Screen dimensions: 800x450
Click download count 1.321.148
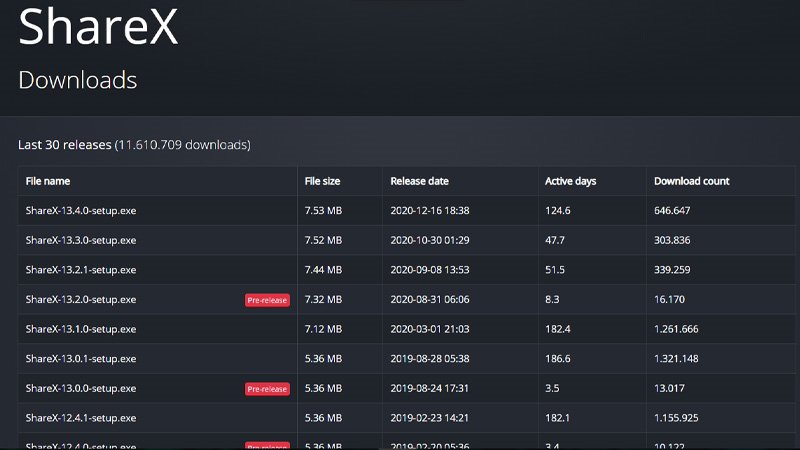[676, 359]
